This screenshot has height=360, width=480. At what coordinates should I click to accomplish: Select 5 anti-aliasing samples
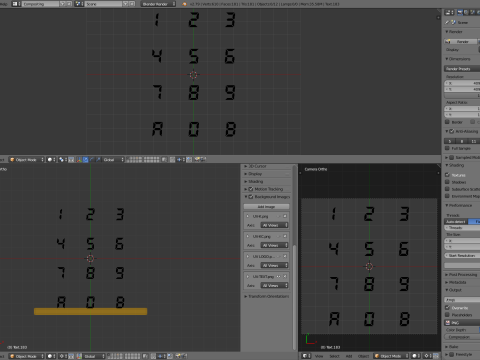[450, 141]
